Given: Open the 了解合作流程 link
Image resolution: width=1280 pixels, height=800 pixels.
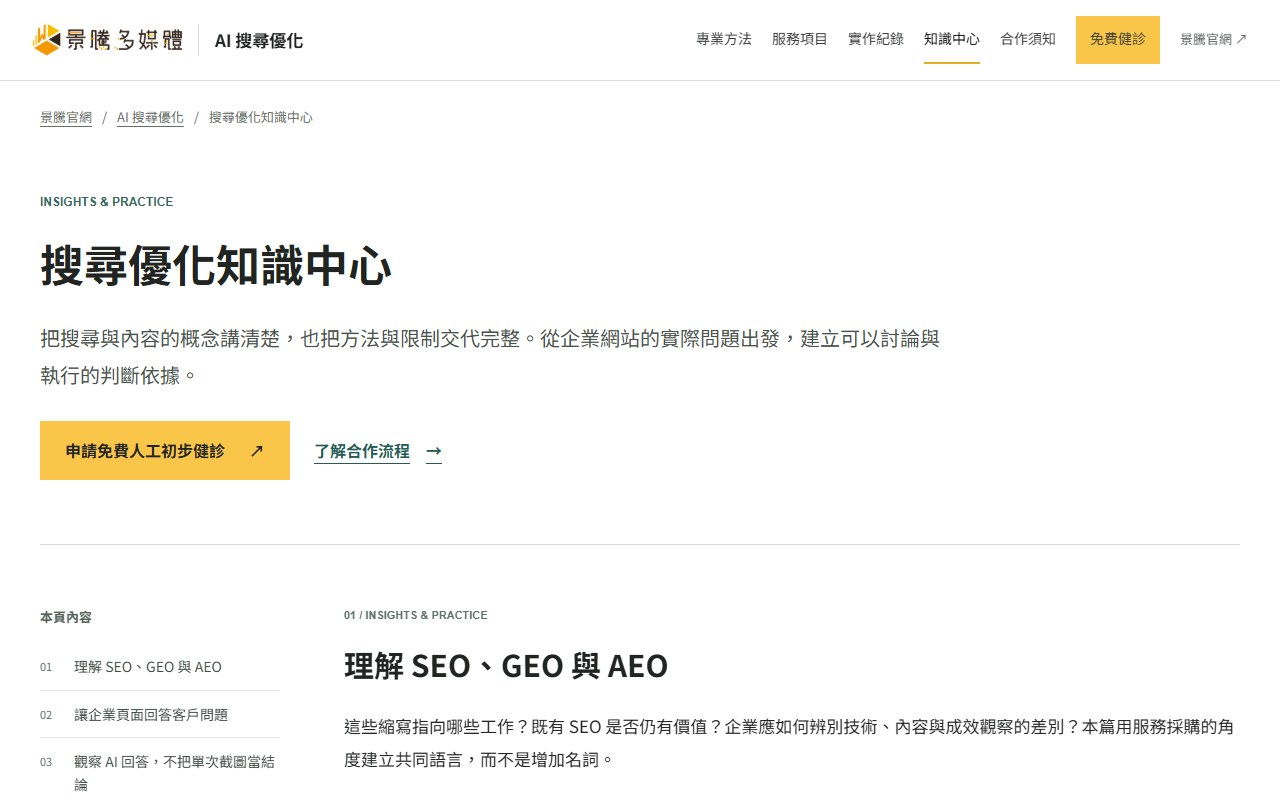Looking at the screenshot, I should [362, 451].
